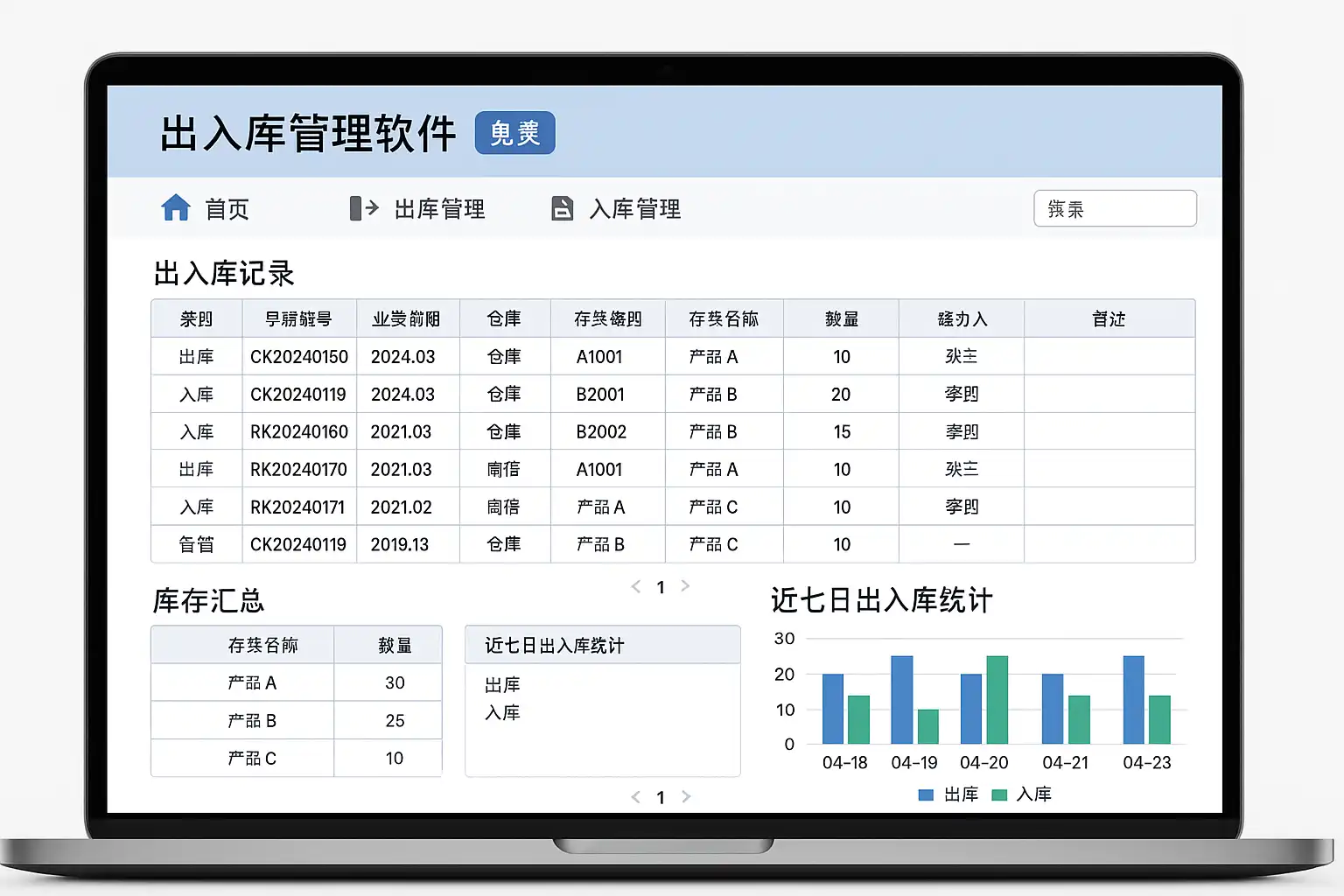Viewport: 1344px width, 896px height.
Task: Click the 近七日出入库统计 chart title
Action: pyautogui.click(x=882, y=600)
